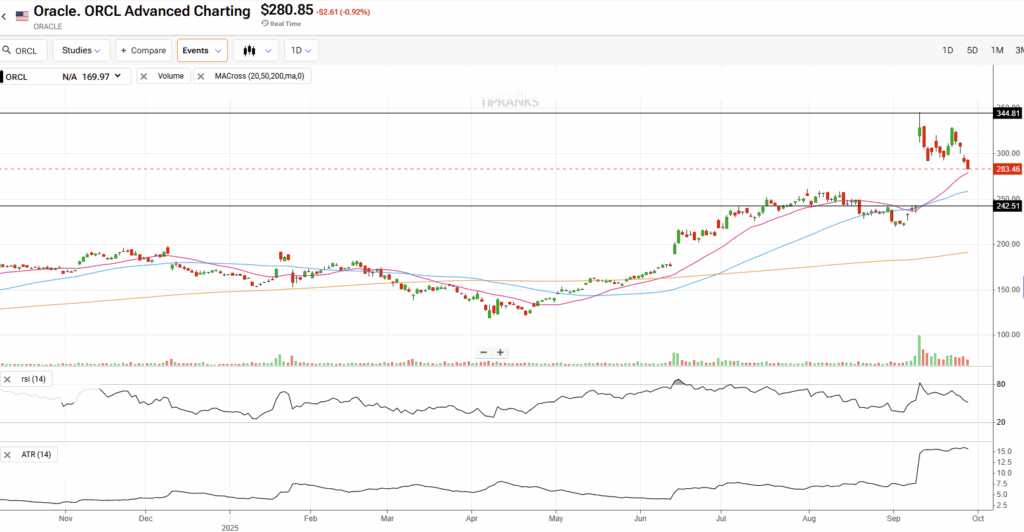Click the US flag icon next to Oracle
The height and width of the screenshot is (532, 1024).
22,16
